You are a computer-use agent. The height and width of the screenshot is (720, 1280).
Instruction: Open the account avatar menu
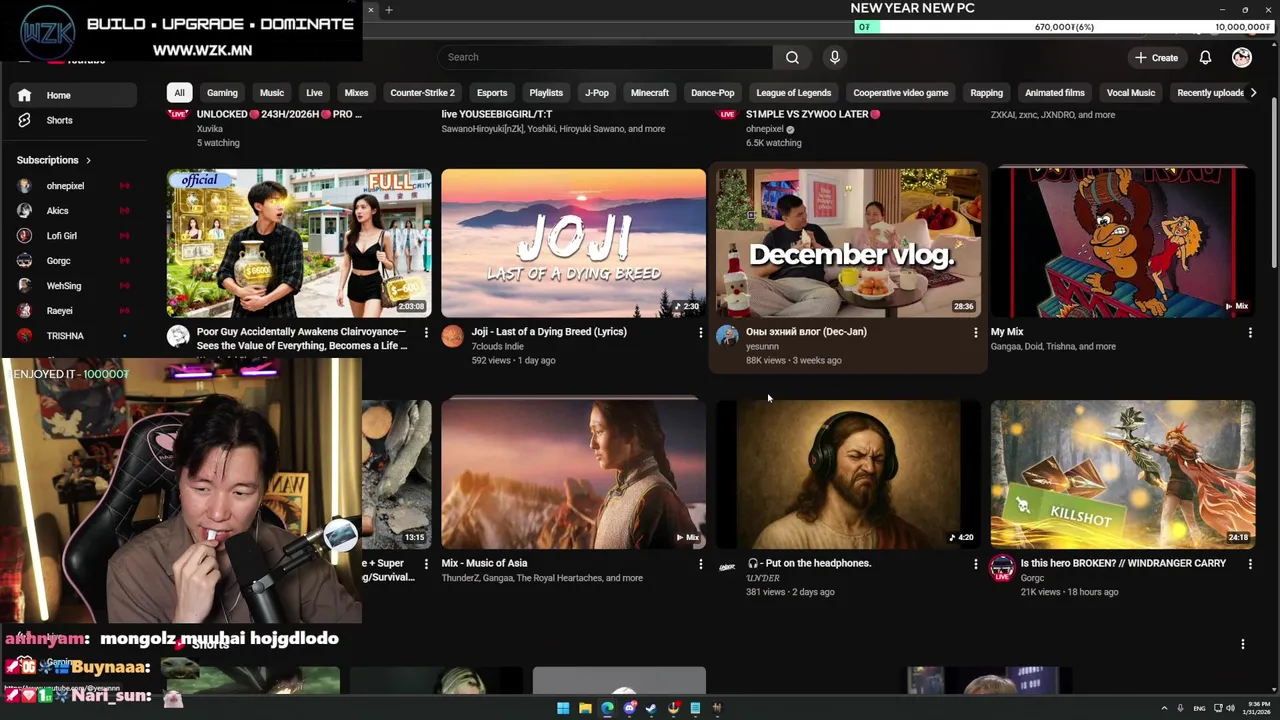click(1242, 57)
